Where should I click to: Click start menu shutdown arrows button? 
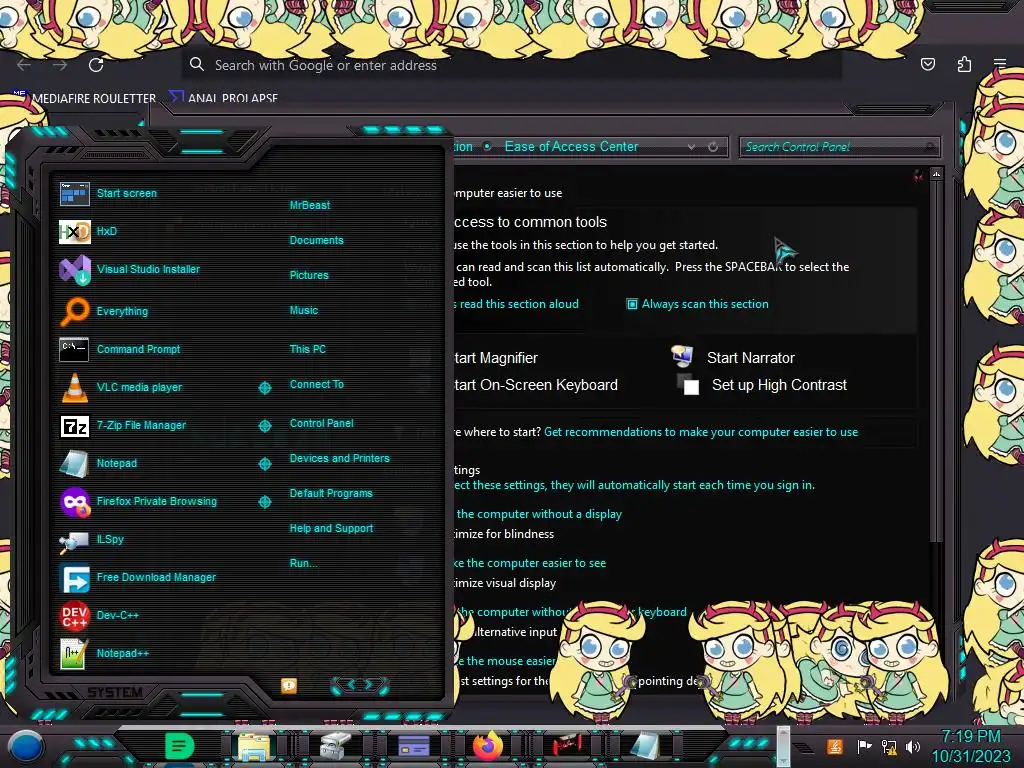pos(360,684)
